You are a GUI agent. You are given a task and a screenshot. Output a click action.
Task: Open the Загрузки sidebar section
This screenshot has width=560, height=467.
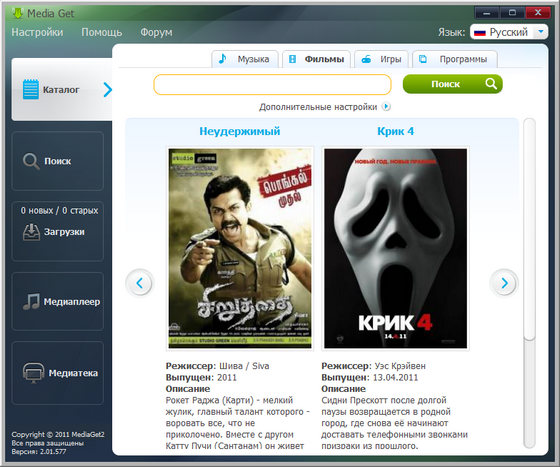[58, 231]
